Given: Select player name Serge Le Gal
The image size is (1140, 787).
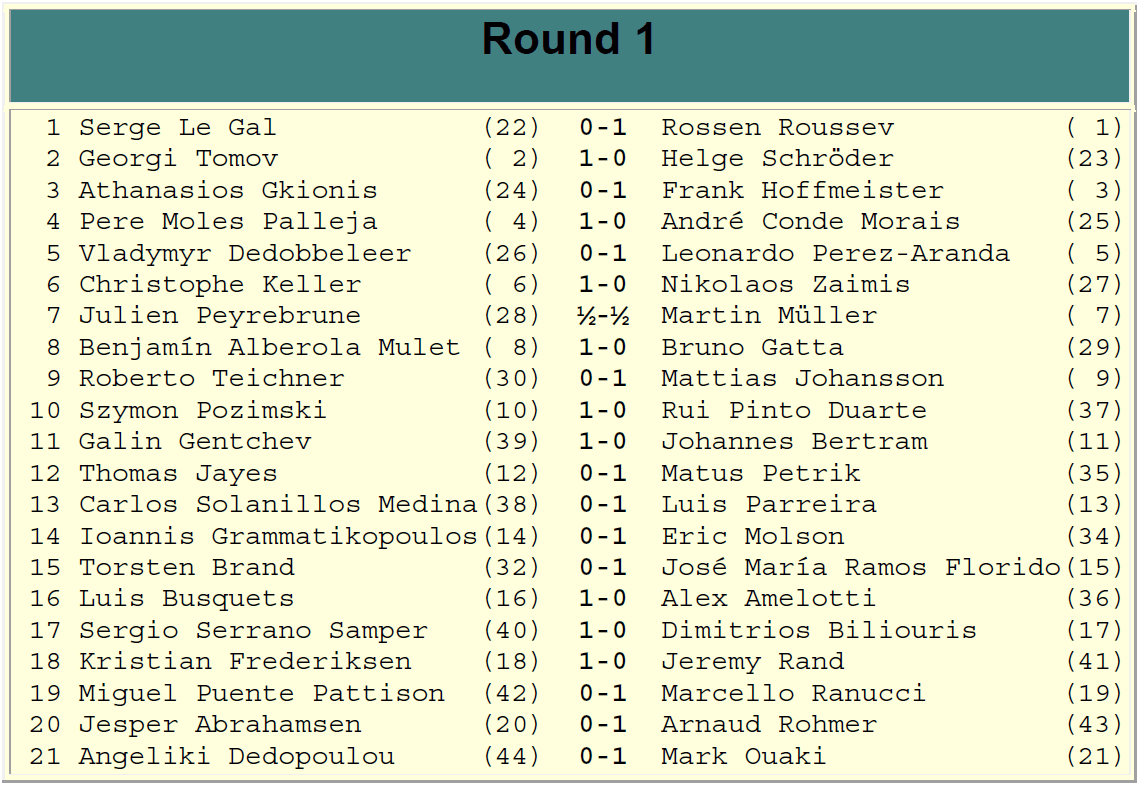Looking at the screenshot, I should 177,127.
